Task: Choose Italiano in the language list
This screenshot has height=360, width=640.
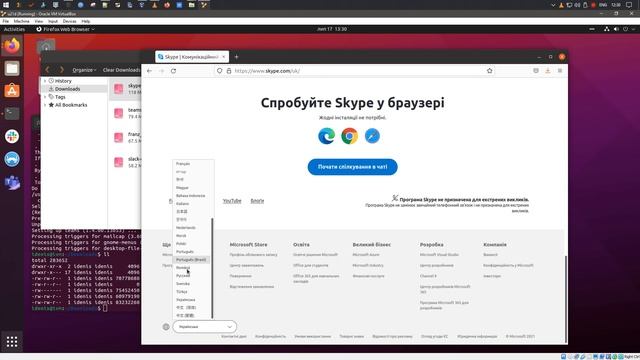Action: (182, 204)
